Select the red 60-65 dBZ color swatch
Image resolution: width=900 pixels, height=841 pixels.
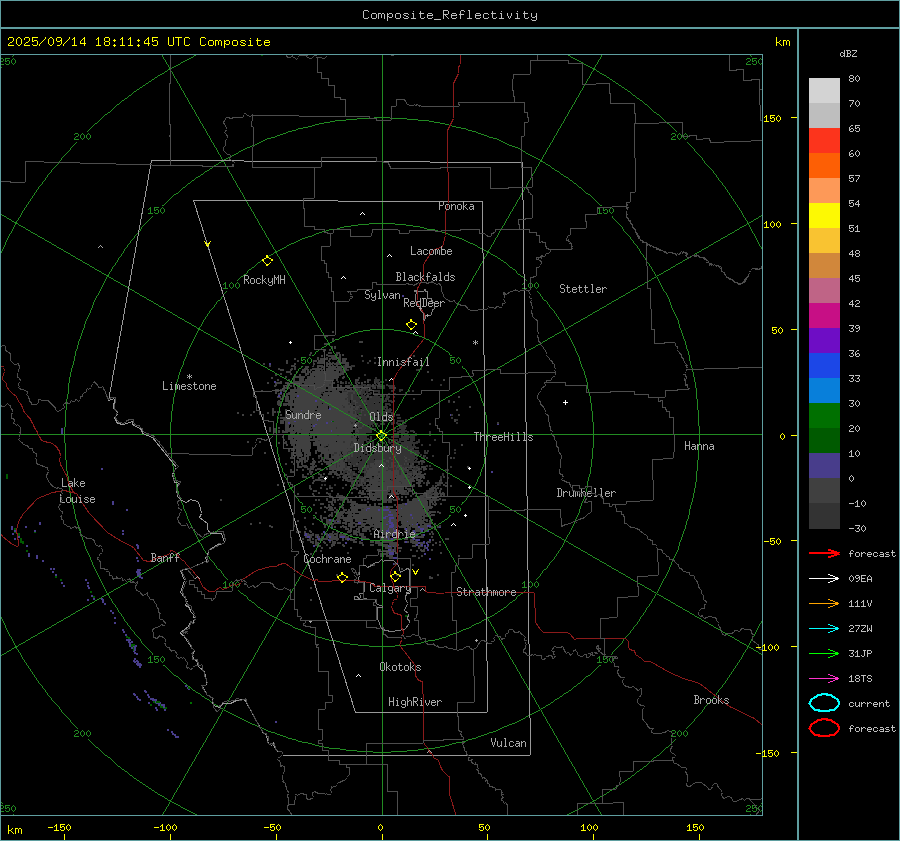[824, 141]
